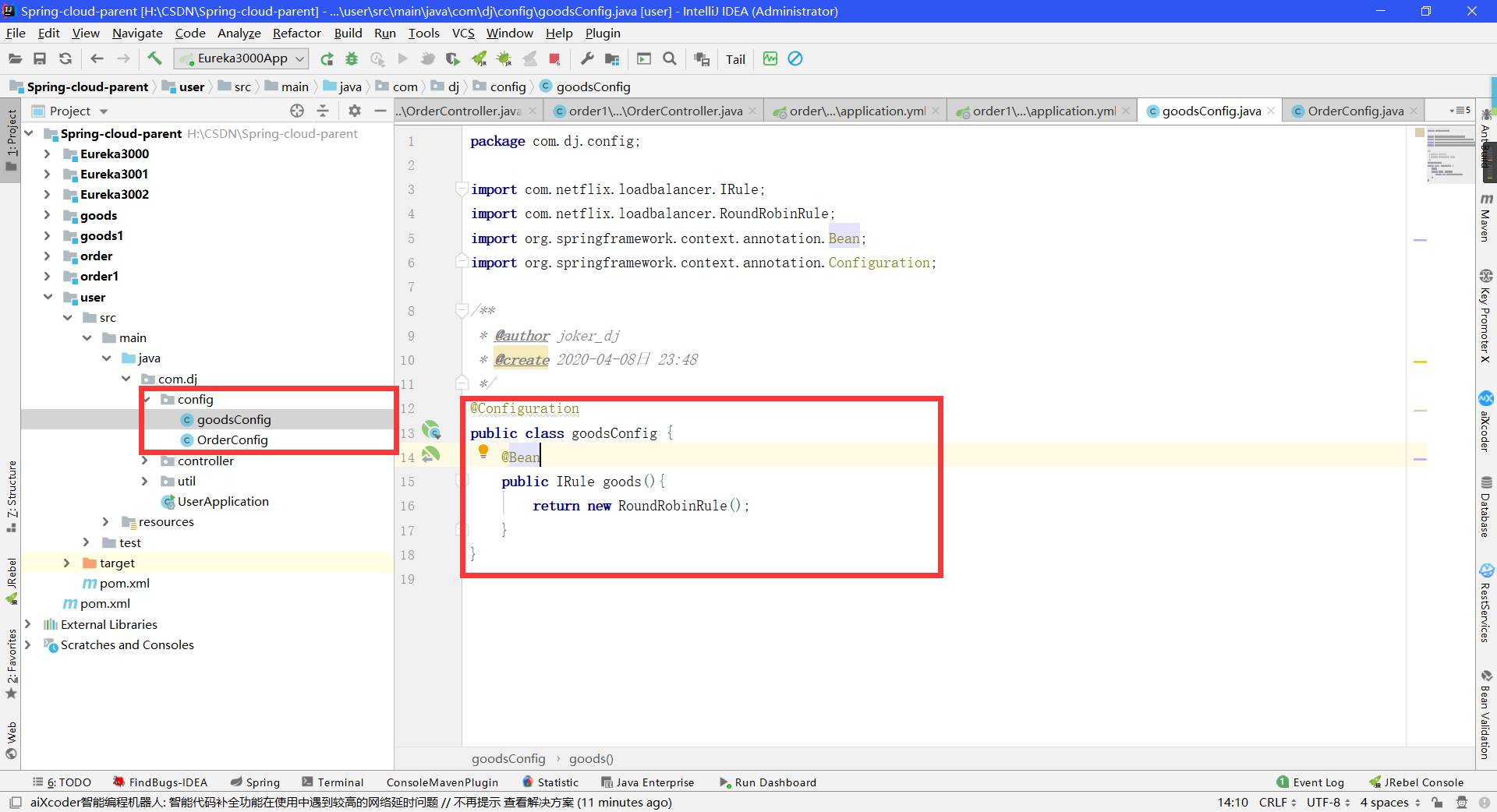Click the Save All floppy icon
The width and height of the screenshot is (1497, 812).
click(40, 58)
